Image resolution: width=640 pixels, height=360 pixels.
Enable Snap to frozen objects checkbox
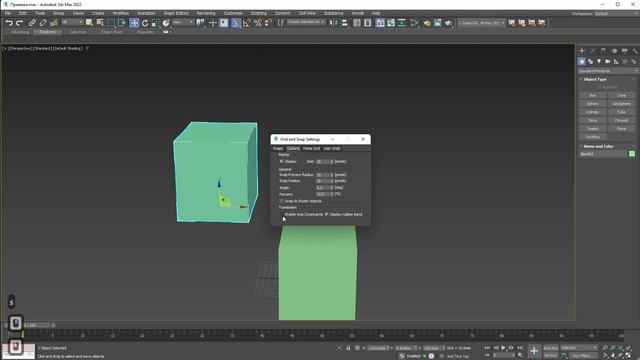point(282,201)
